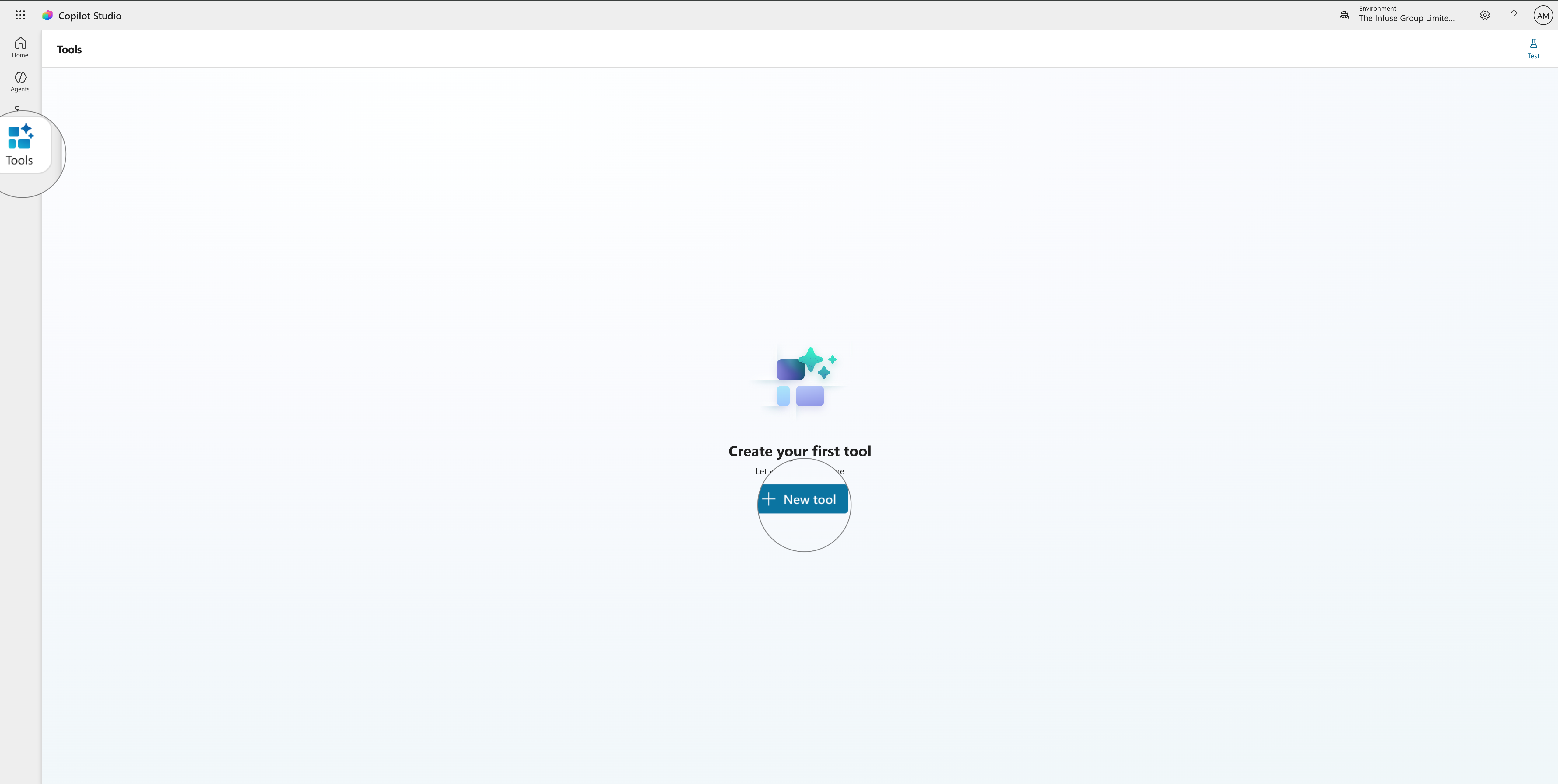Open the Help question mark
The height and width of the screenshot is (784, 1558).
tap(1514, 15)
